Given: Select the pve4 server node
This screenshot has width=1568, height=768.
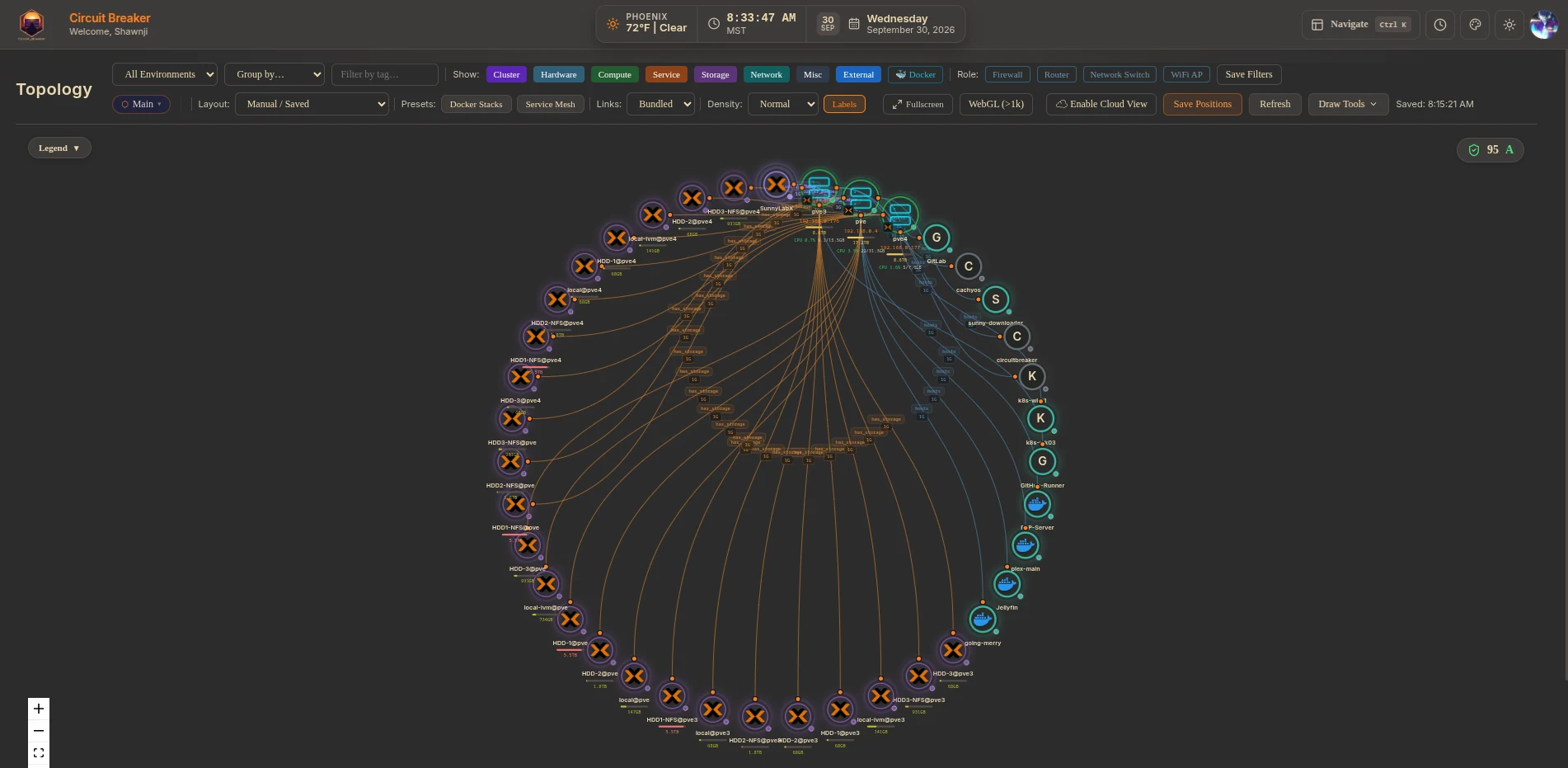Looking at the screenshot, I should (x=900, y=214).
